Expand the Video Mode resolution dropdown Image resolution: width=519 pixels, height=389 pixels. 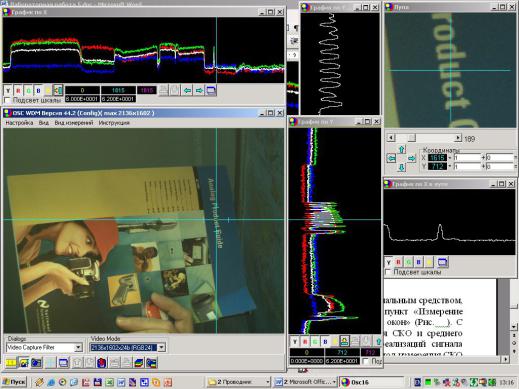coord(161,347)
